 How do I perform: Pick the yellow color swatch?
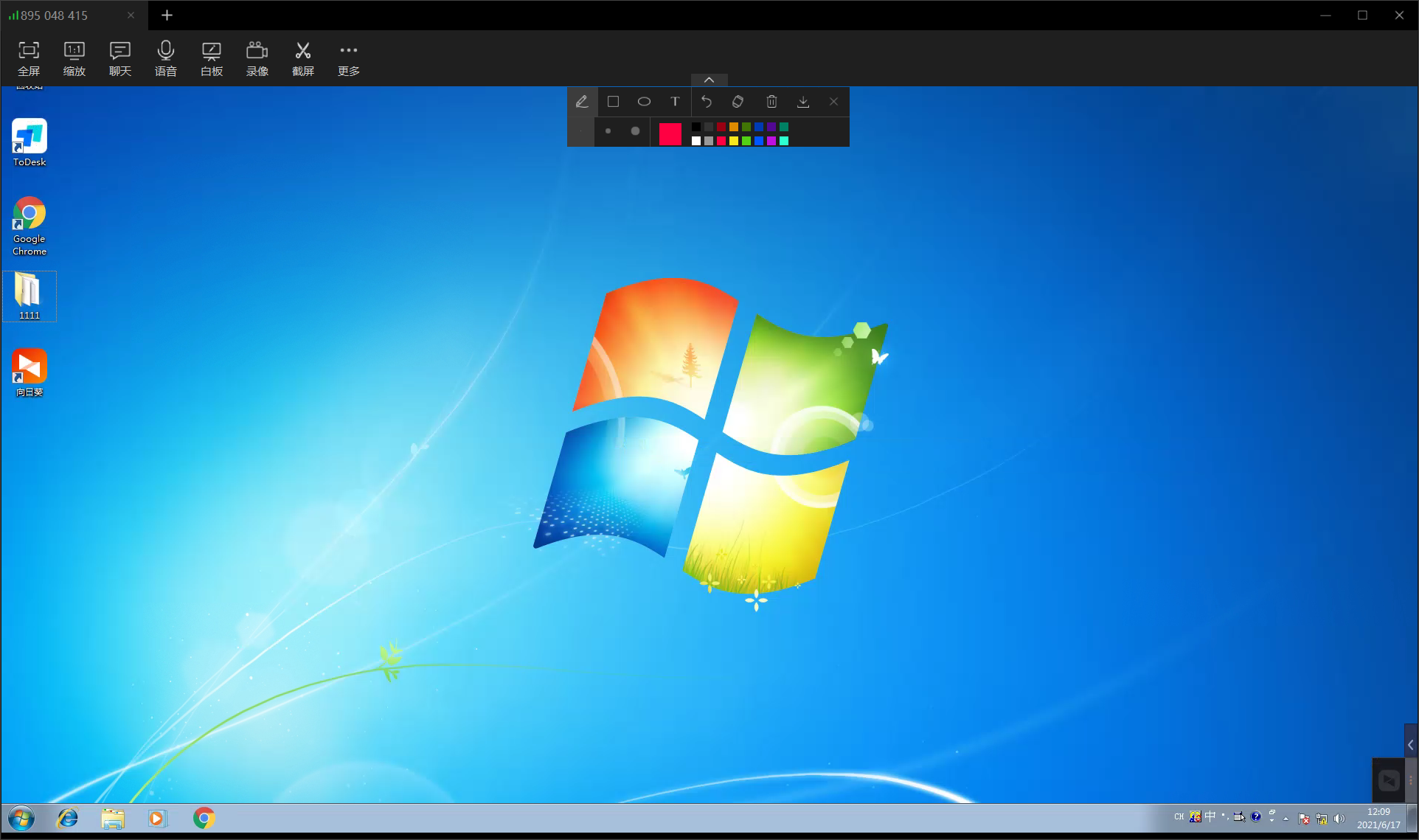(x=734, y=141)
